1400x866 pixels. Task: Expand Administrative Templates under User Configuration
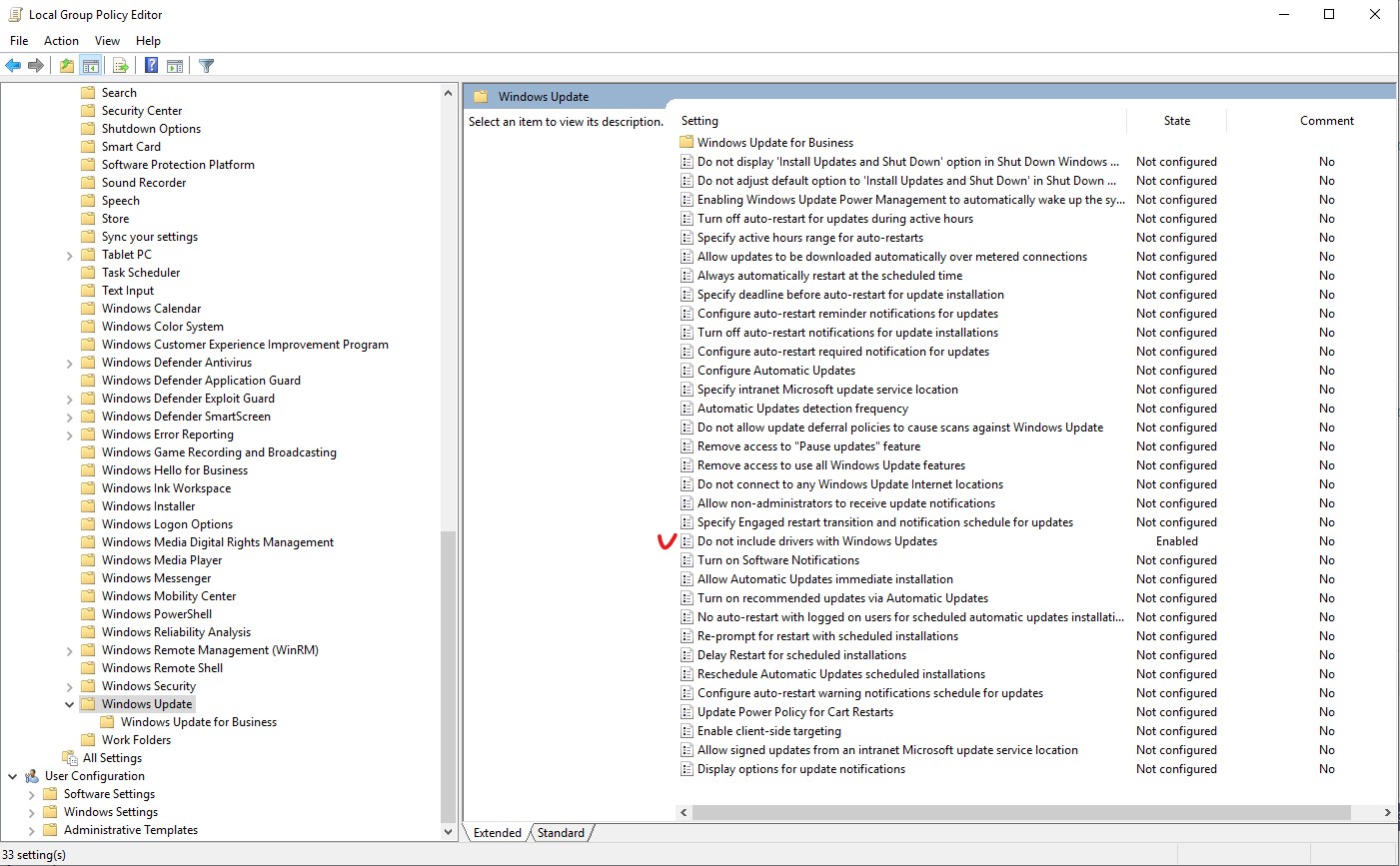pyautogui.click(x=31, y=831)
